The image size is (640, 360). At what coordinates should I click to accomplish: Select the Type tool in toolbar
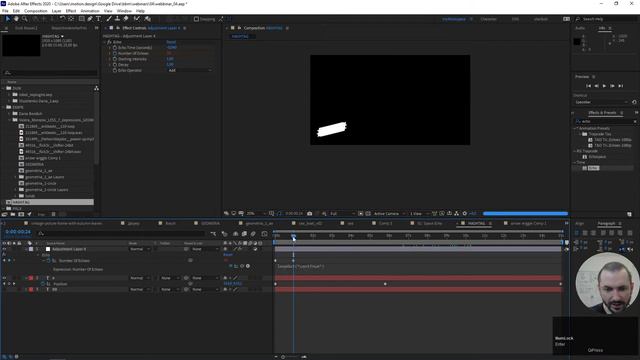98,19
